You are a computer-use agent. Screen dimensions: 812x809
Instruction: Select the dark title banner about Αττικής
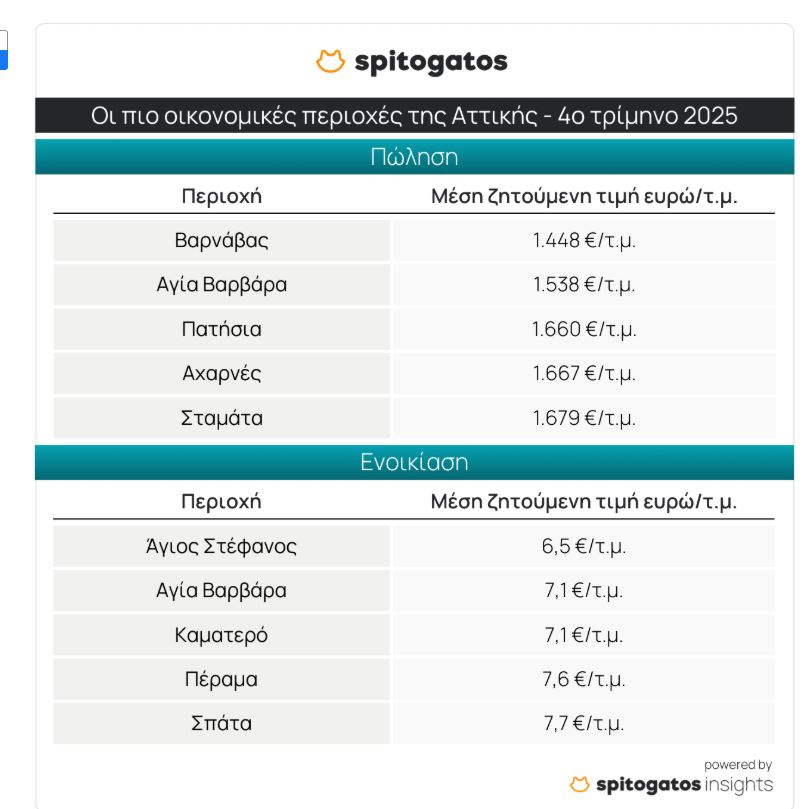coord(414,116)
